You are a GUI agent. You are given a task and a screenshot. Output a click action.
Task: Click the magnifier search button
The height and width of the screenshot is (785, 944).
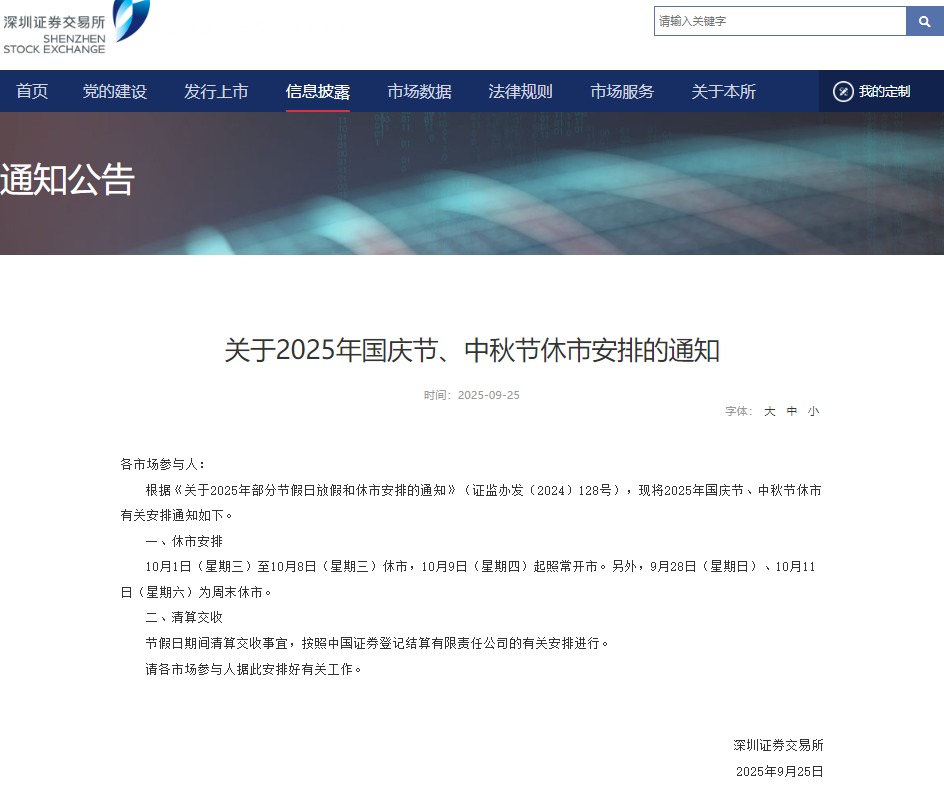[924, 21]
